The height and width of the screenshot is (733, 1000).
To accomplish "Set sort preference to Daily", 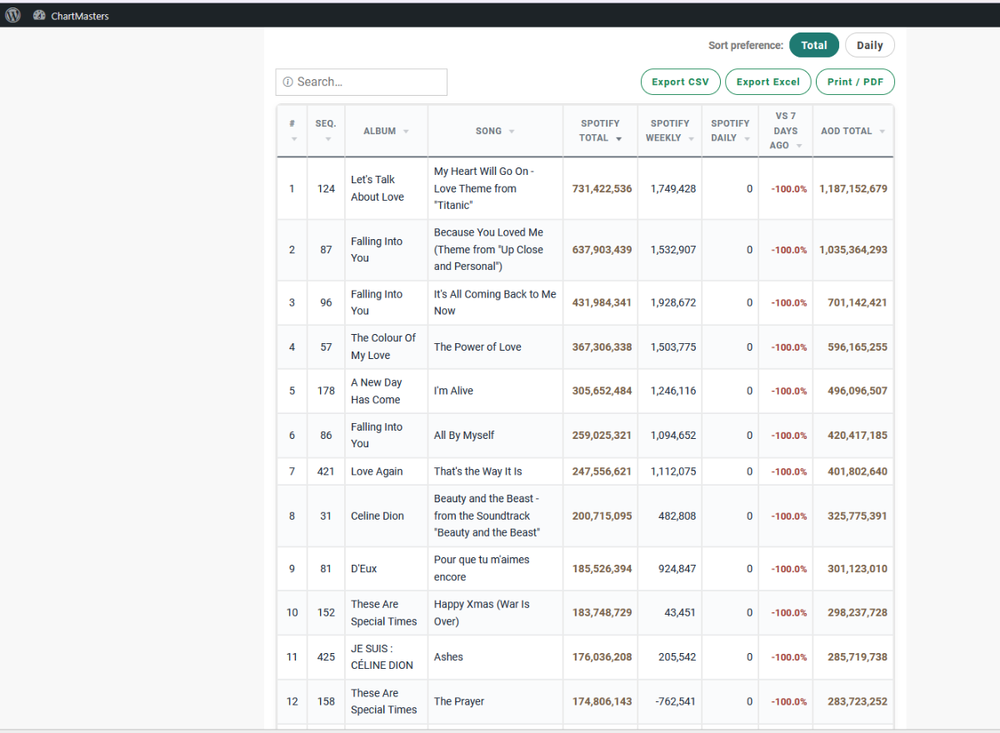I will (870, 45).
